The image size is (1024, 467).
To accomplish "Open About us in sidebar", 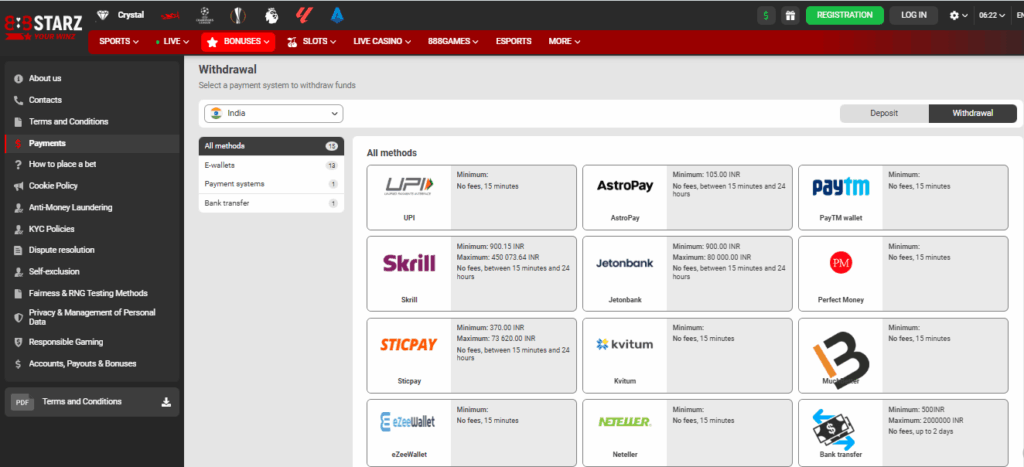I will (92, 78).
